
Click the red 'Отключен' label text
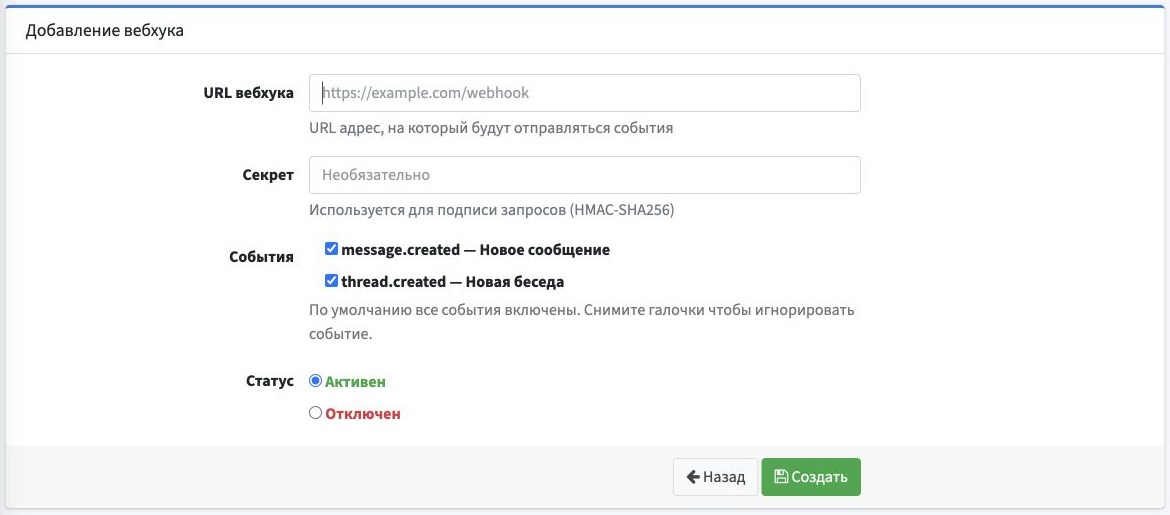pos(363,413)
